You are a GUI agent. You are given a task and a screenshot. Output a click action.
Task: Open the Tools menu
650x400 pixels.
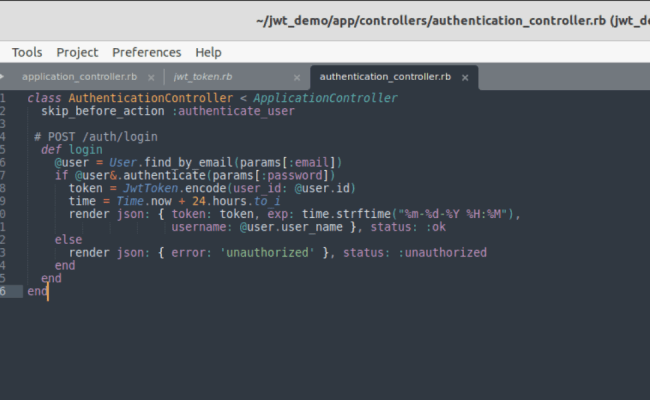27,52
